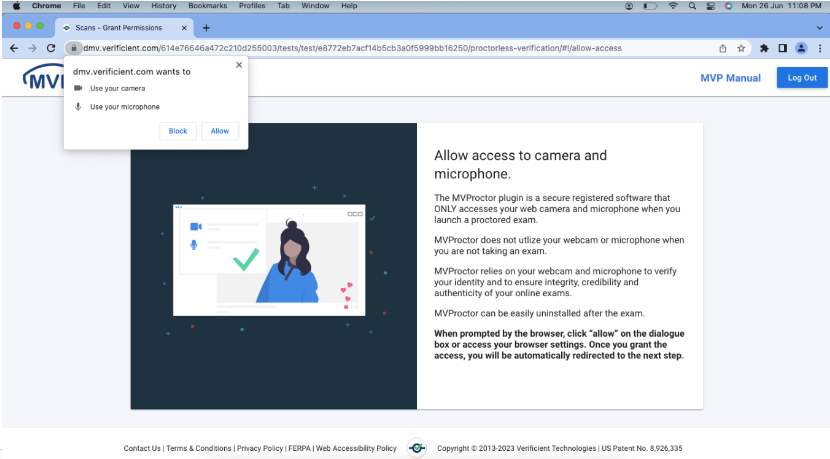This screenshot has height=459, width=830.
Task: Go forward to next page
Action: (x=32, y=48)
